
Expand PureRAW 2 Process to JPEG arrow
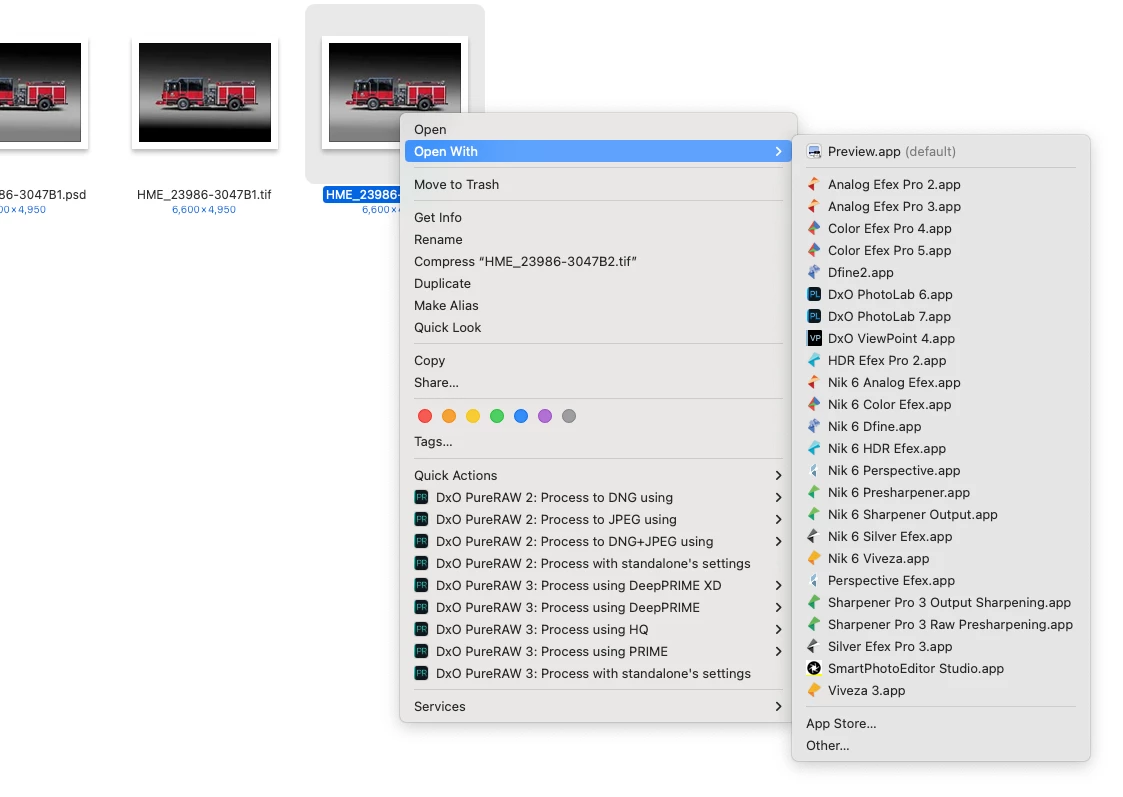778,520
